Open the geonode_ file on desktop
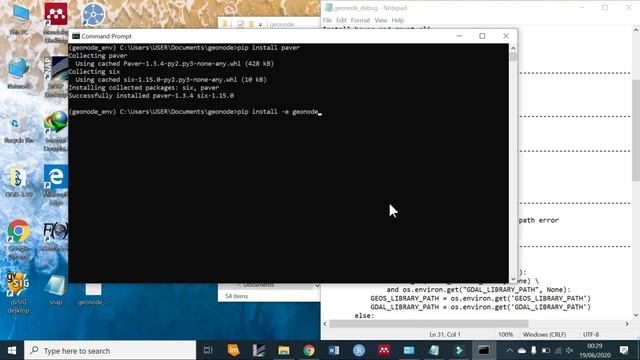The width and height of the screenshot is (640, 360). click(x=92, y=294)
